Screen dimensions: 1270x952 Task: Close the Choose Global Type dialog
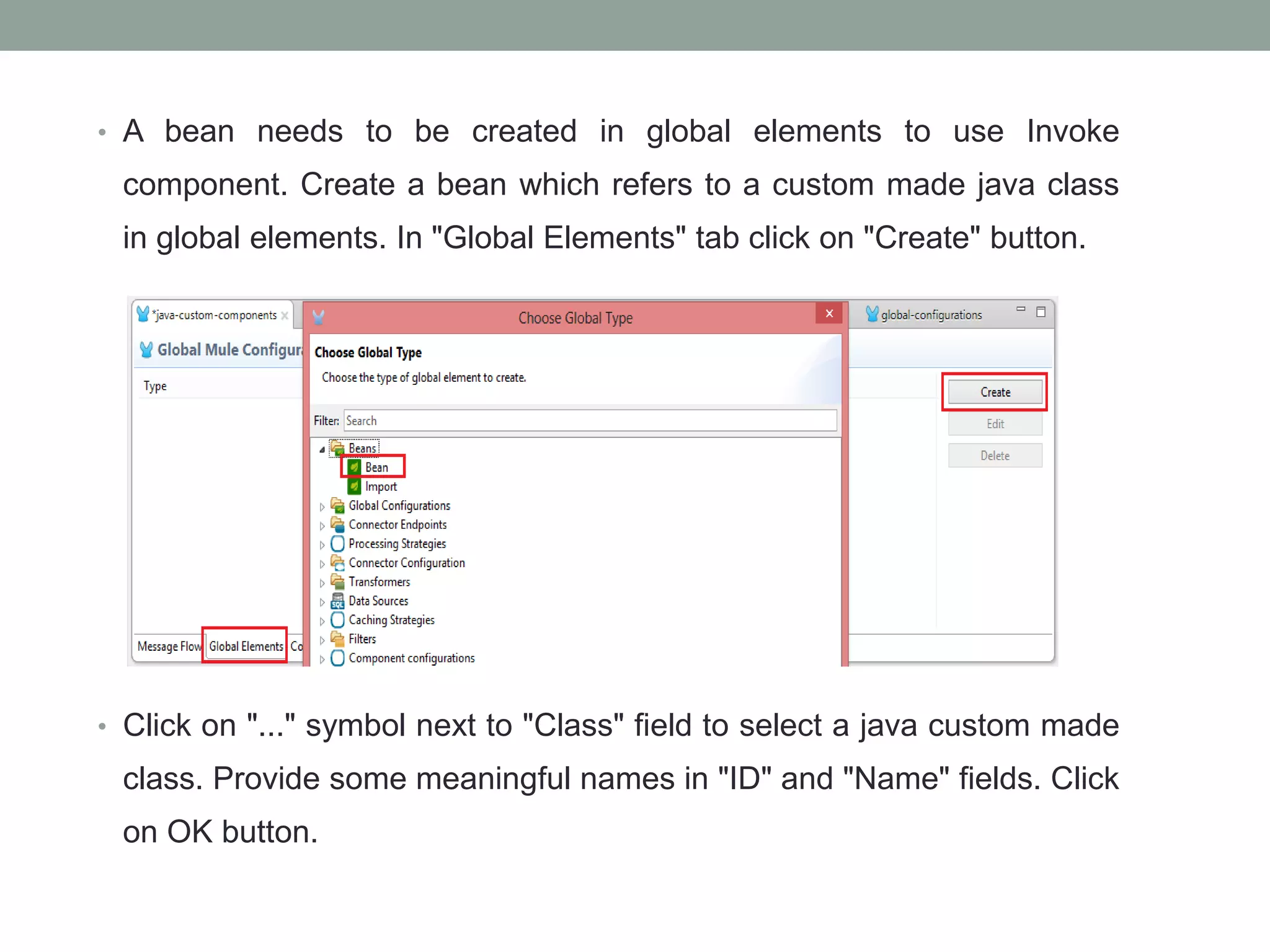pos(829,314)
